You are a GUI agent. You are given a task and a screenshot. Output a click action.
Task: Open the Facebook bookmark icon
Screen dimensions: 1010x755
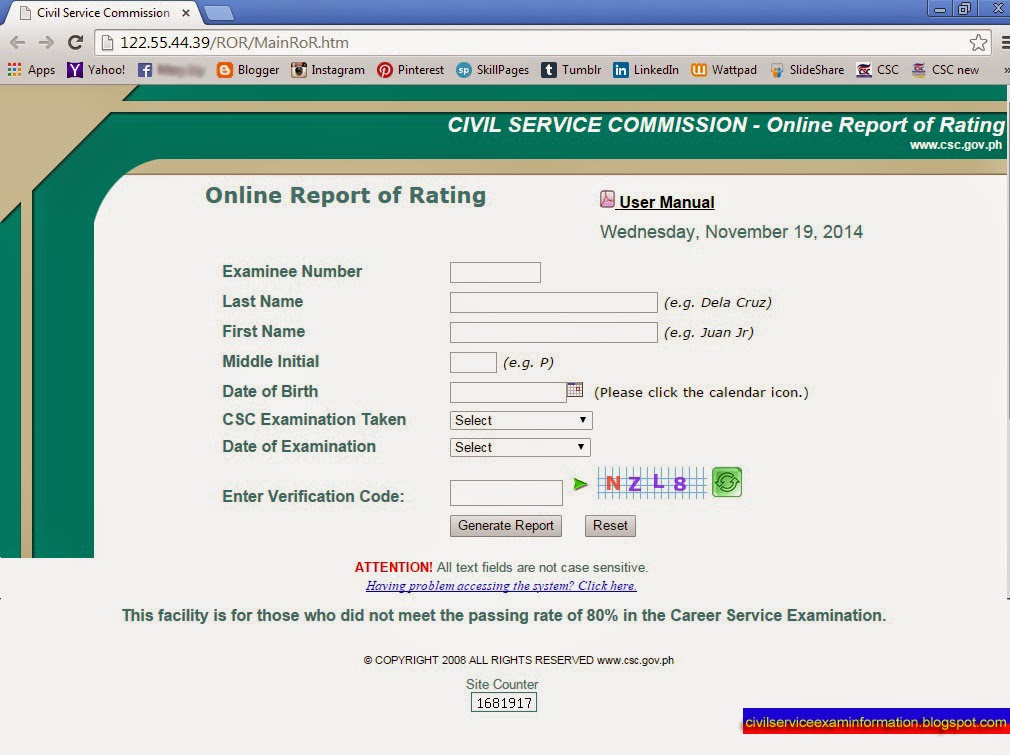tap(145, 70)
